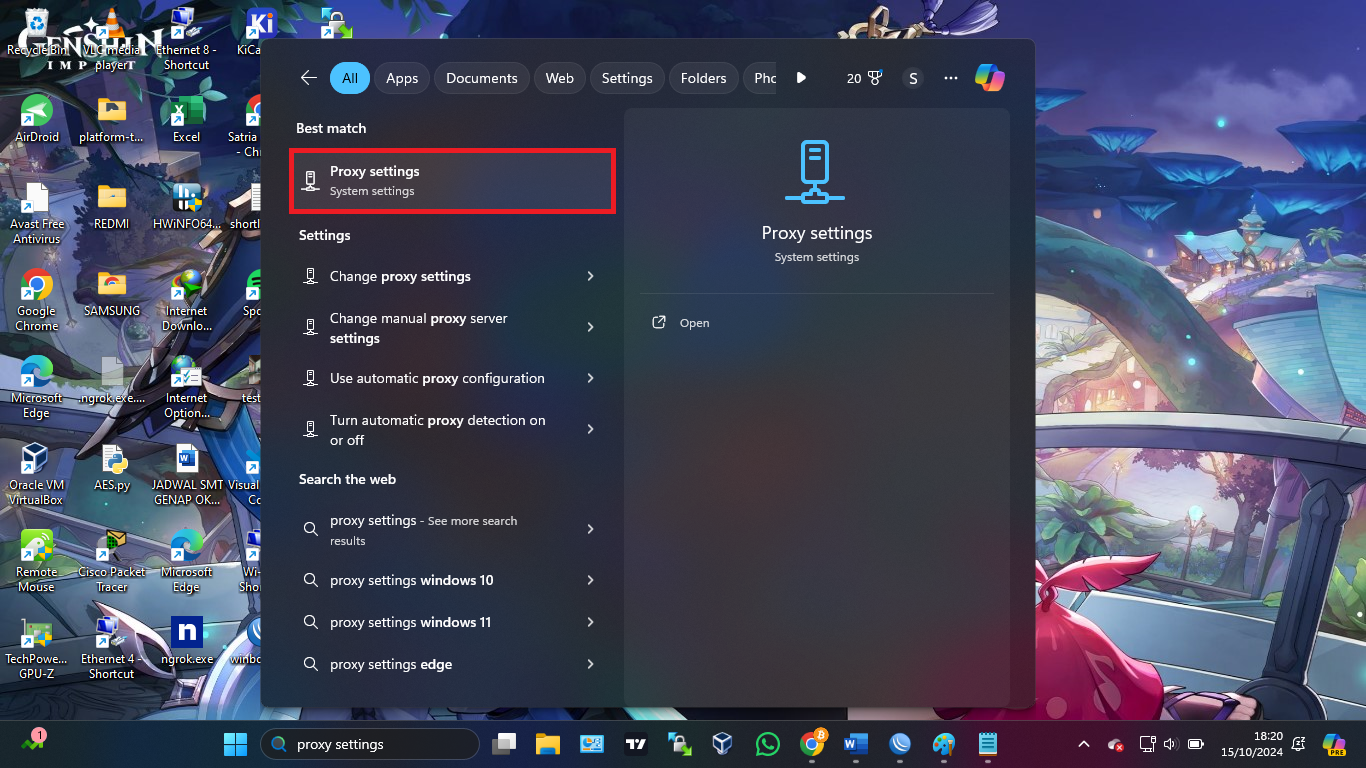Image resolution: width=1366 pixels, height=768 pixels.
Task: Select the Remote Mouse desktop shortcut
Action: pos(37,561)
